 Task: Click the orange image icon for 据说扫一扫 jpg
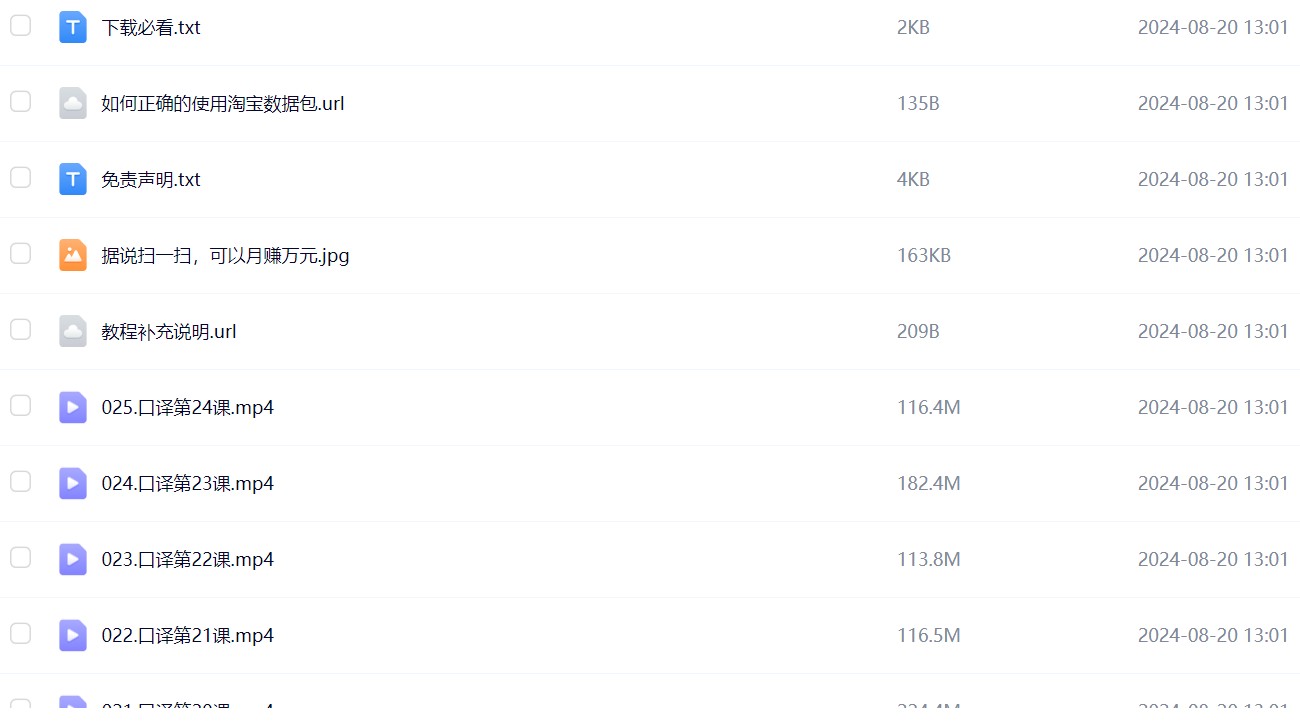point(73,255)
